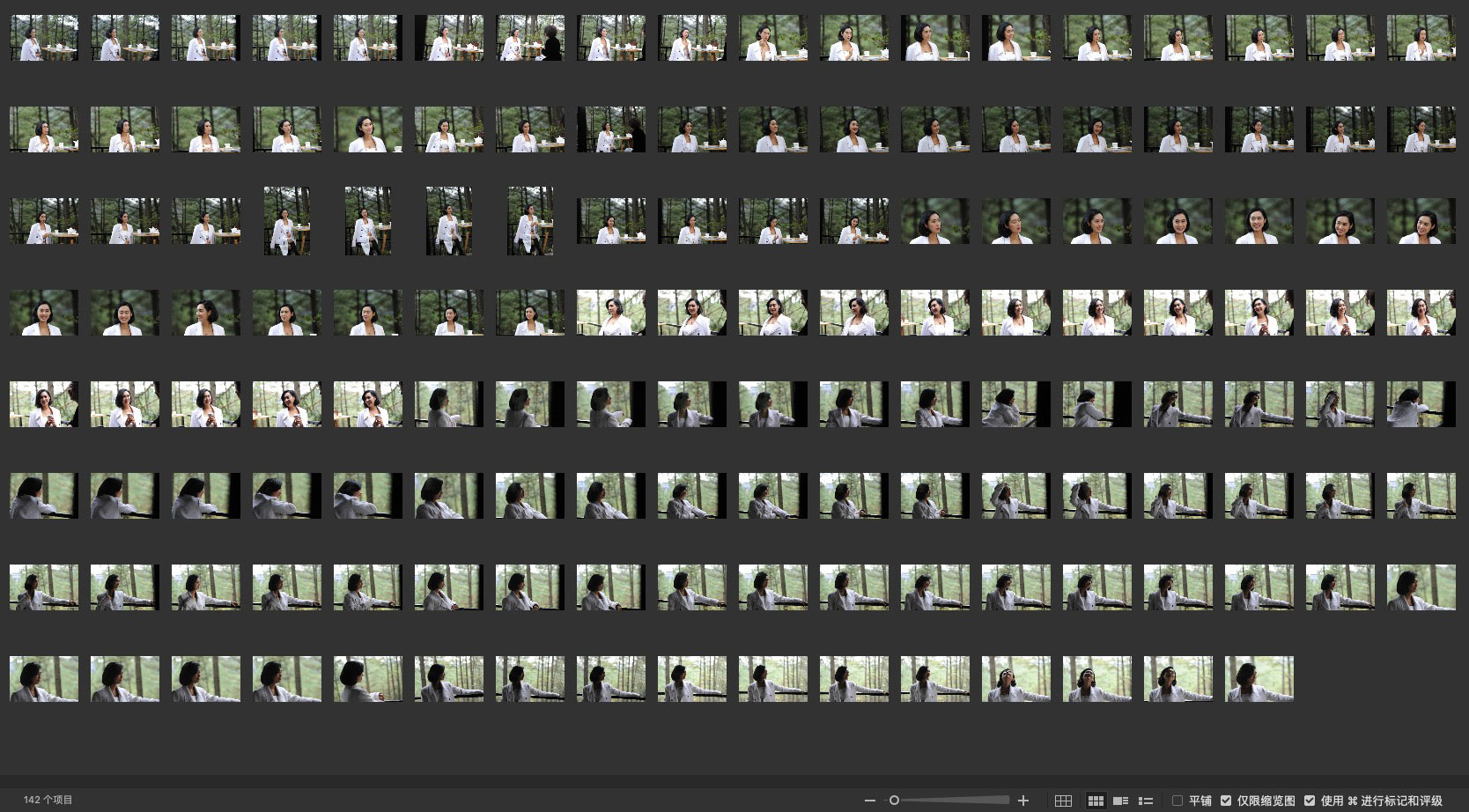The image size is (1469, 812).
Task: Click the first thumbnail in the fifth row
Action: (x=44, y=404)
